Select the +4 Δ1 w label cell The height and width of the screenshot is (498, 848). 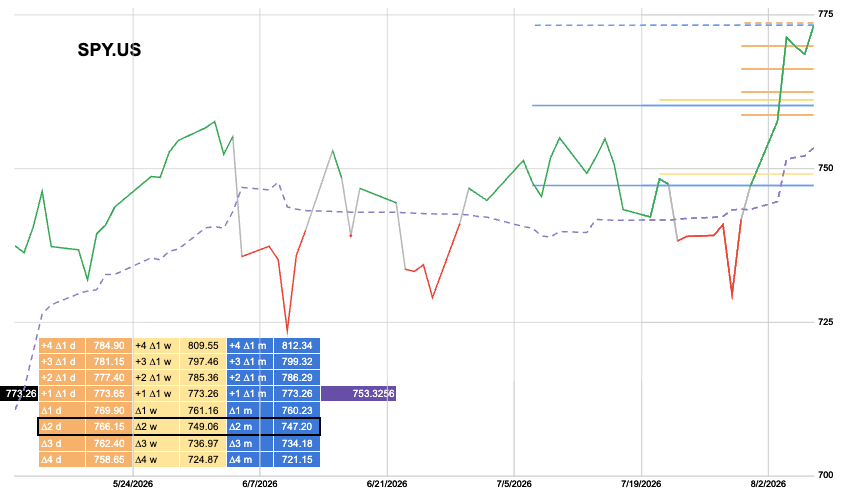coord(156,346)
